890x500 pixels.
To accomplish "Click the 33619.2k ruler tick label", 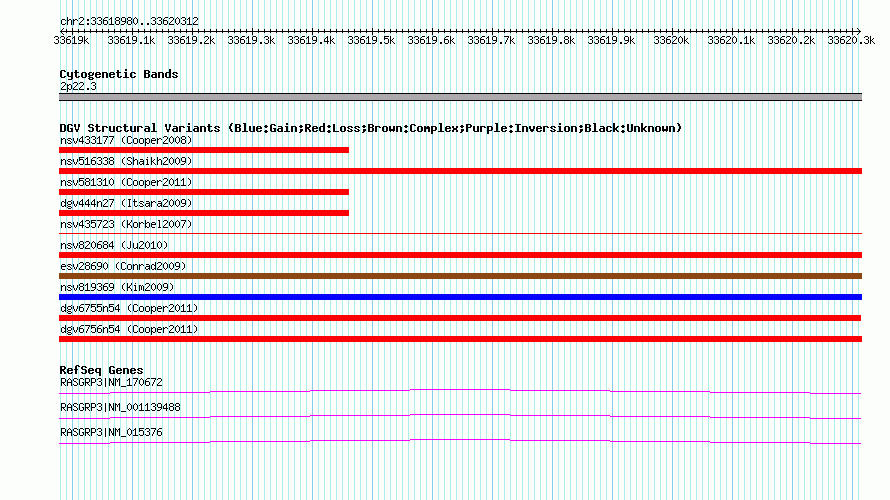I will click(x=191, y=40).
